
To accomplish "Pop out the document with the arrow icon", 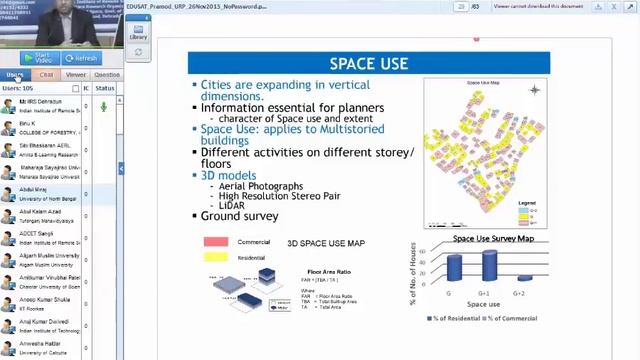I will click(630, 7).
